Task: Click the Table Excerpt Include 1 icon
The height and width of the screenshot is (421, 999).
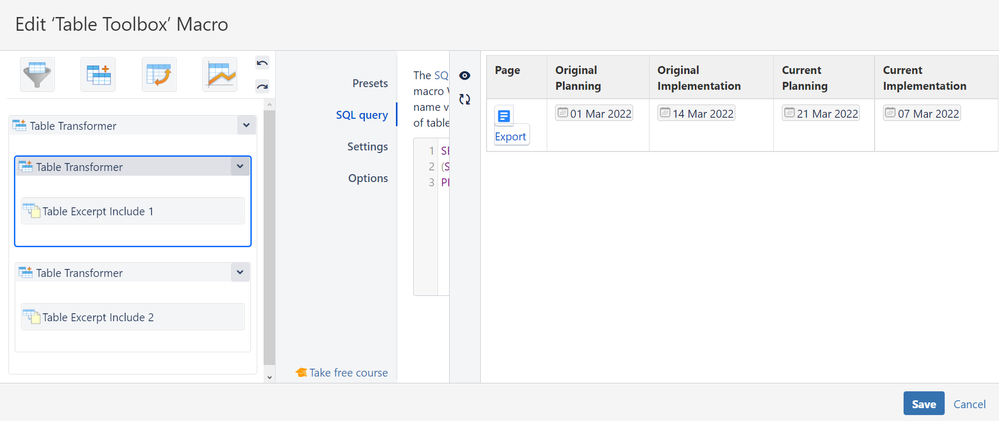Action: click(x=32, y=211)
